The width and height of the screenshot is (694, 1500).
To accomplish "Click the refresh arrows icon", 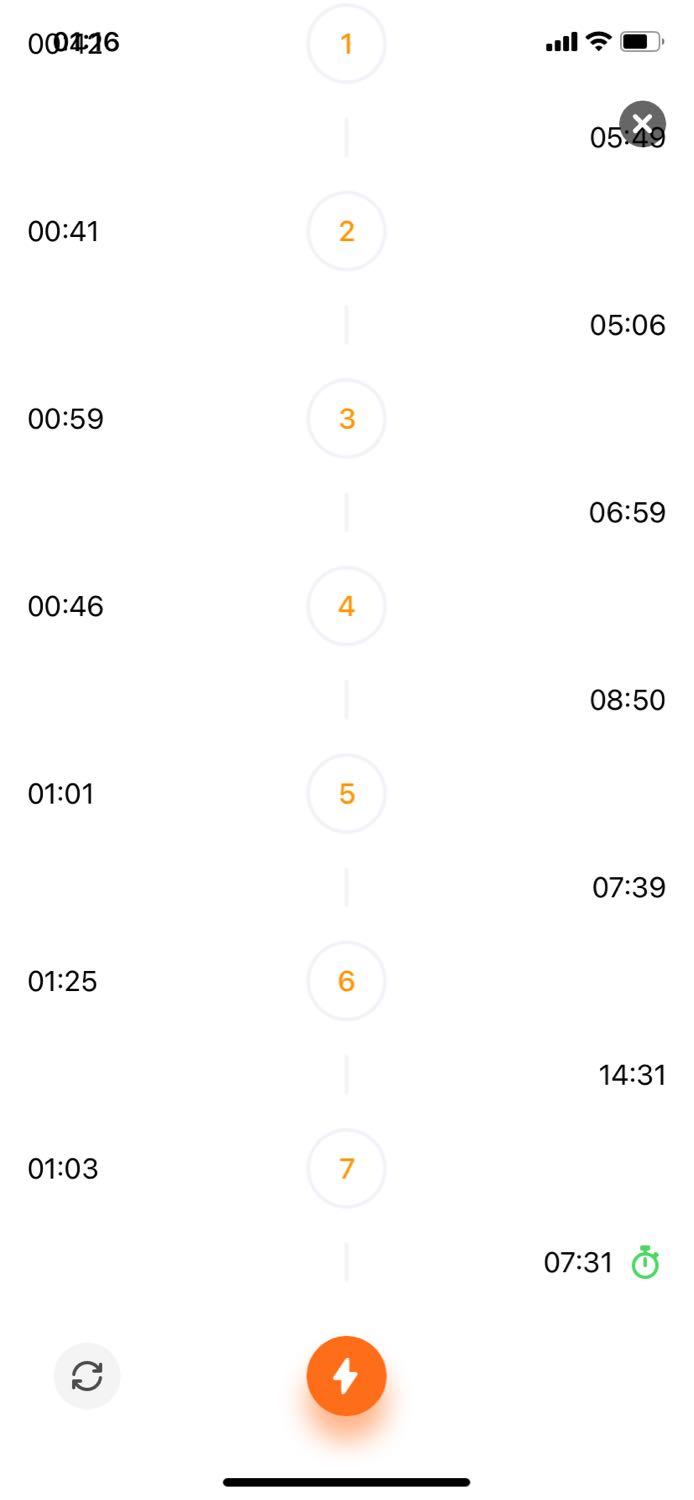I will coord(87,1376).
